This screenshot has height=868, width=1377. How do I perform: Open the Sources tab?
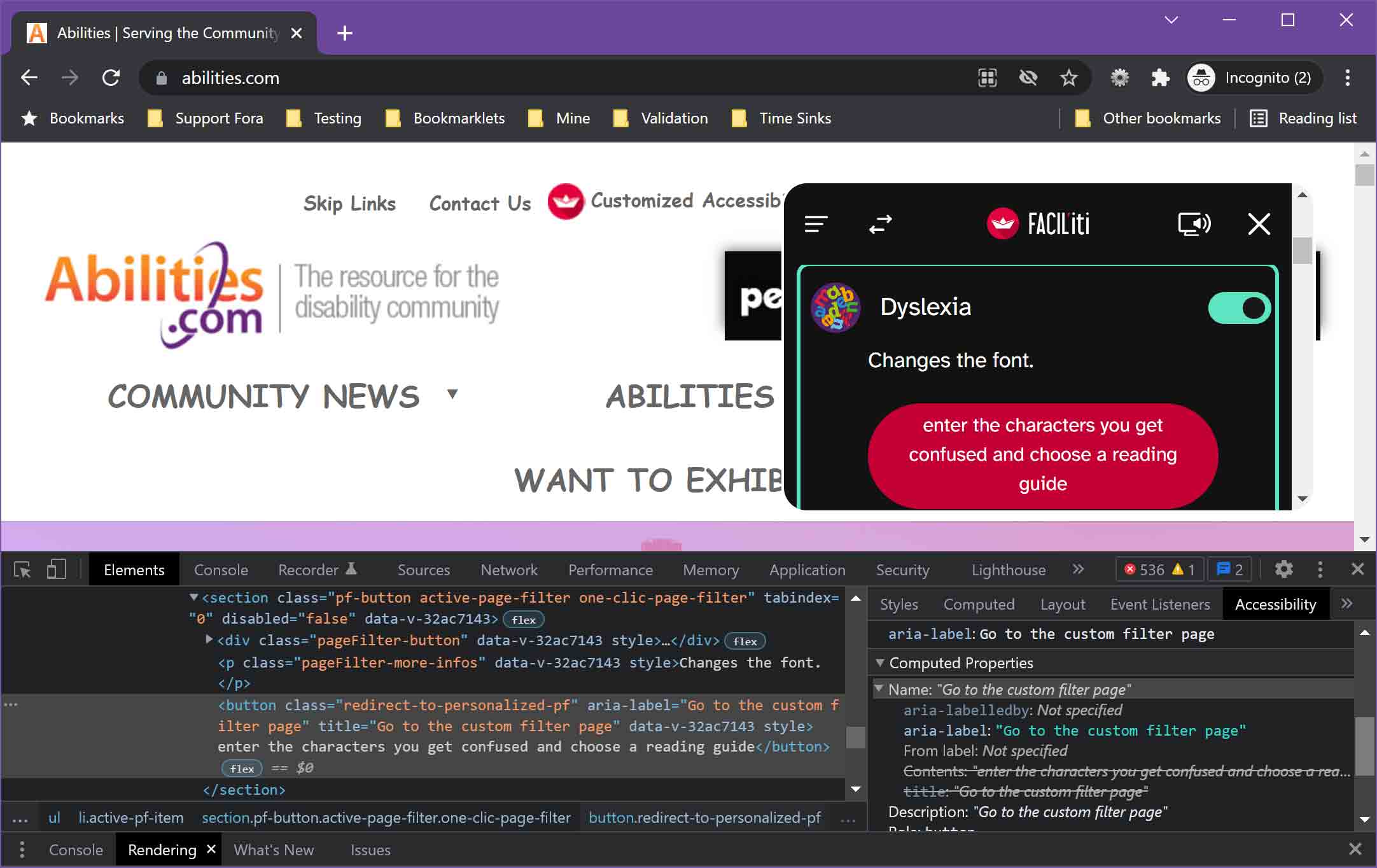(424, 570)
